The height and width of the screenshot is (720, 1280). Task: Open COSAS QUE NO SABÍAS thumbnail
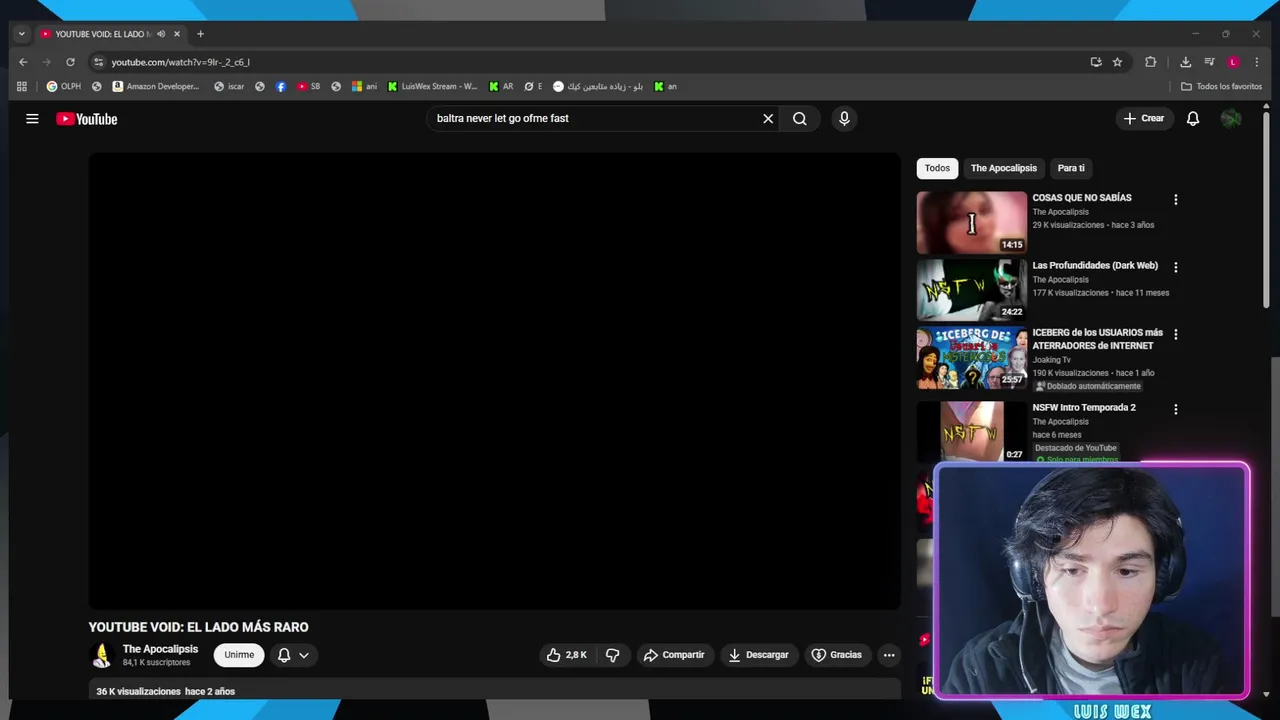(971, 223)
